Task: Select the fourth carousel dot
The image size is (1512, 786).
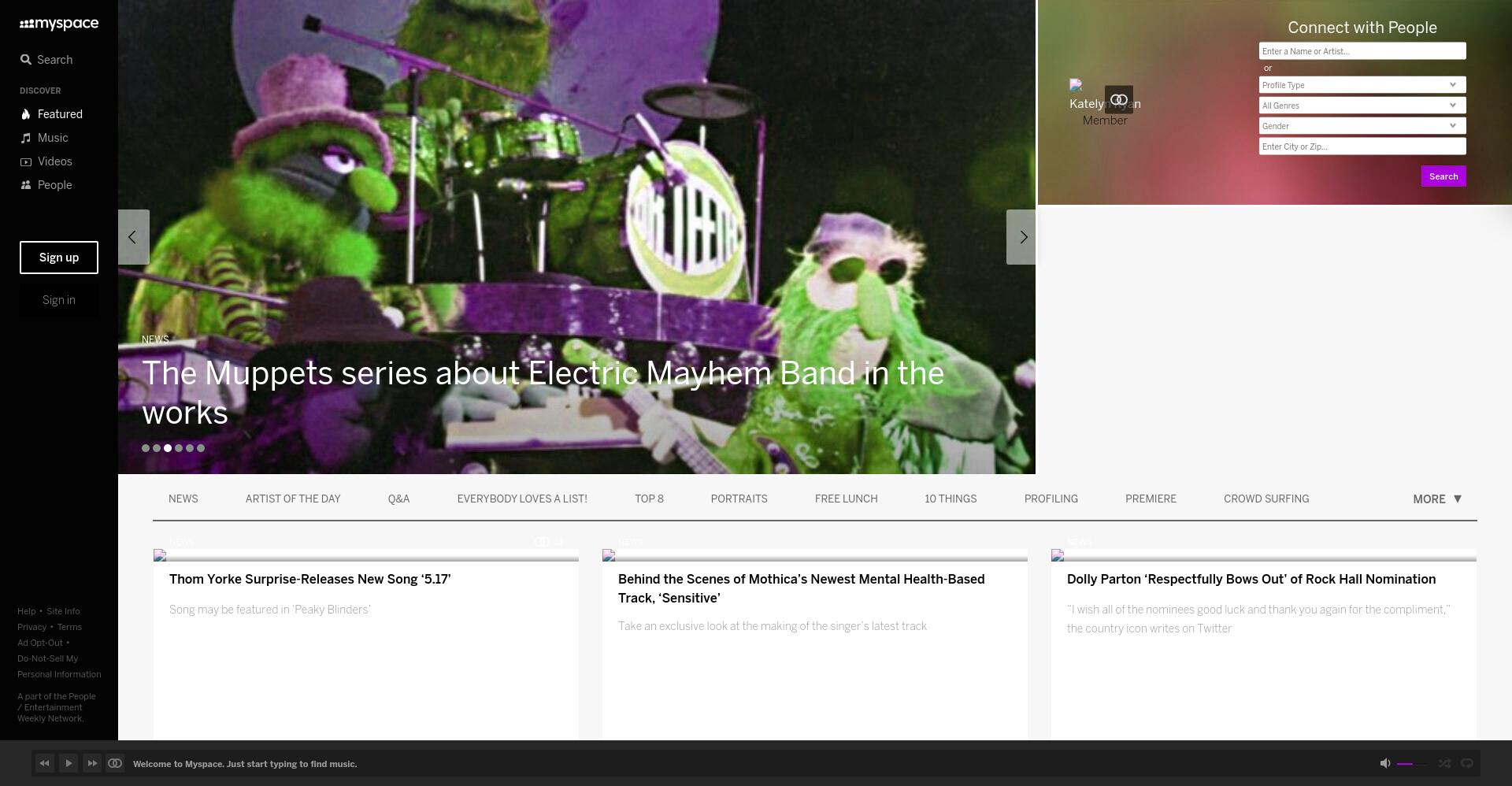Action: (x=179, y=448)
